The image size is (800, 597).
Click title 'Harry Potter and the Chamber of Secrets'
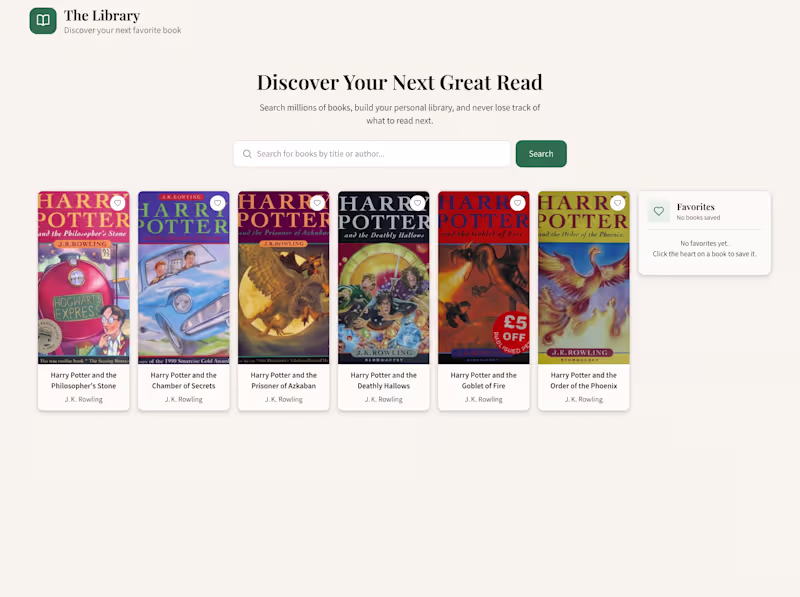coord(184,380)
